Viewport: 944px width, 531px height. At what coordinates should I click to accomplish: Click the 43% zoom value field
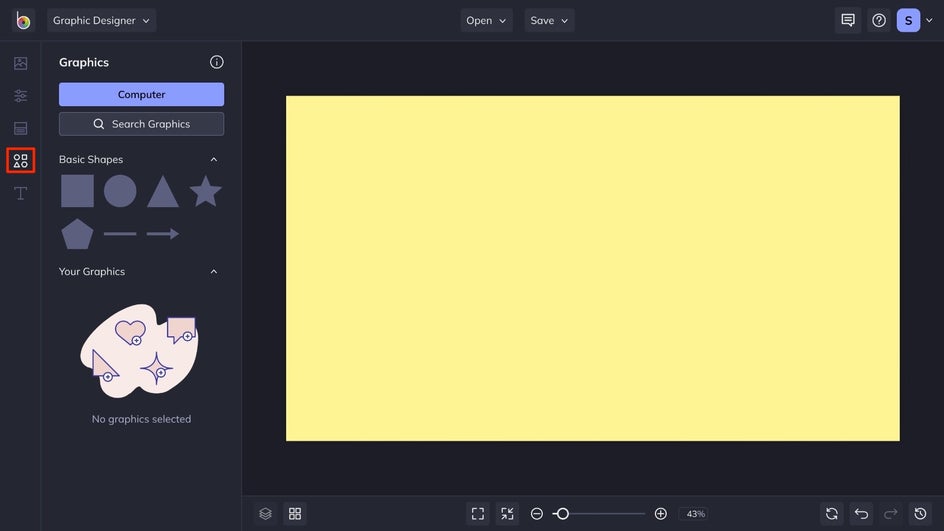pyautogui.click(x=695, y=514)
